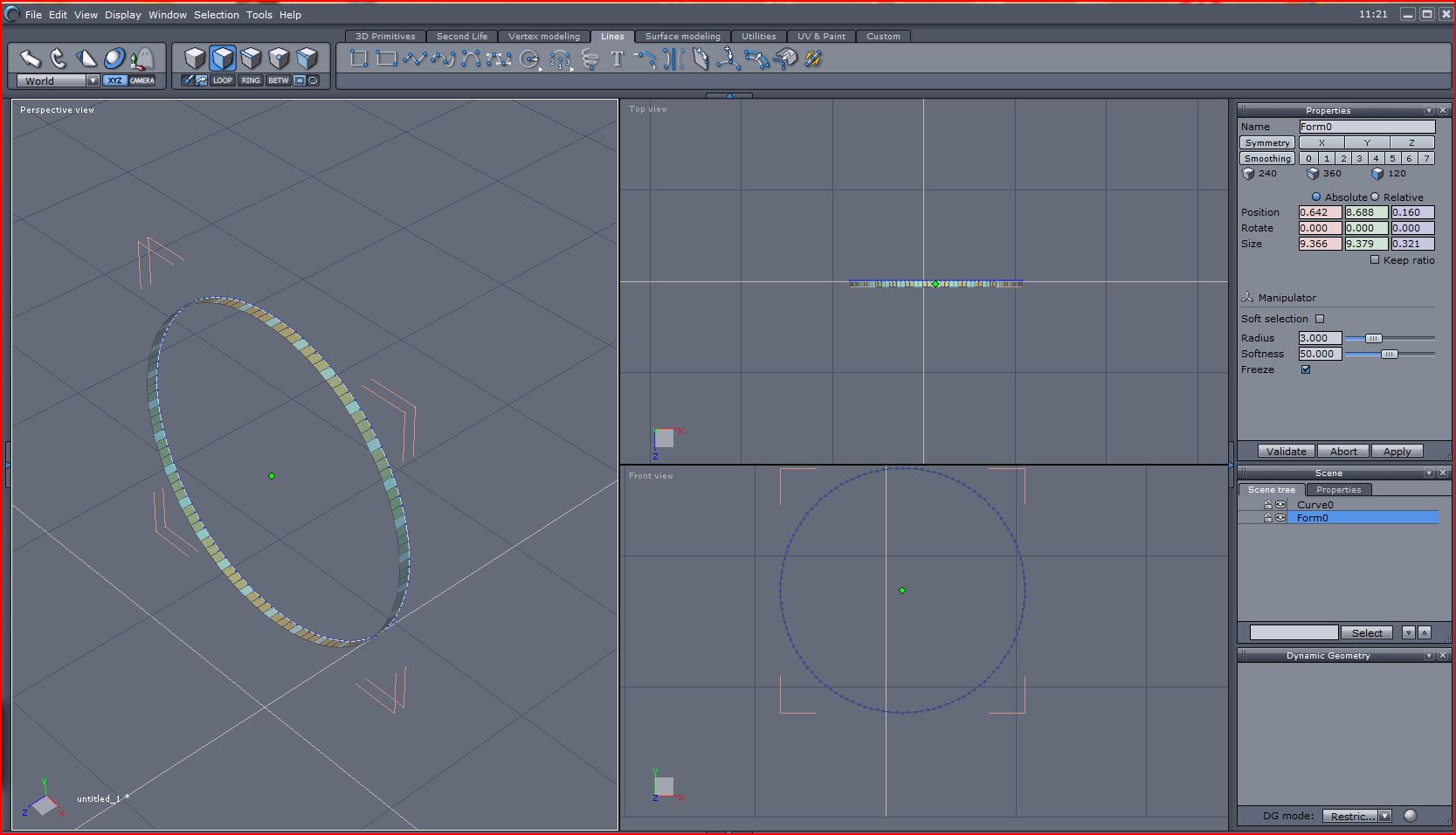Enable the Soft selection checkbox

pyautogui.click(x=1320, y=319)
